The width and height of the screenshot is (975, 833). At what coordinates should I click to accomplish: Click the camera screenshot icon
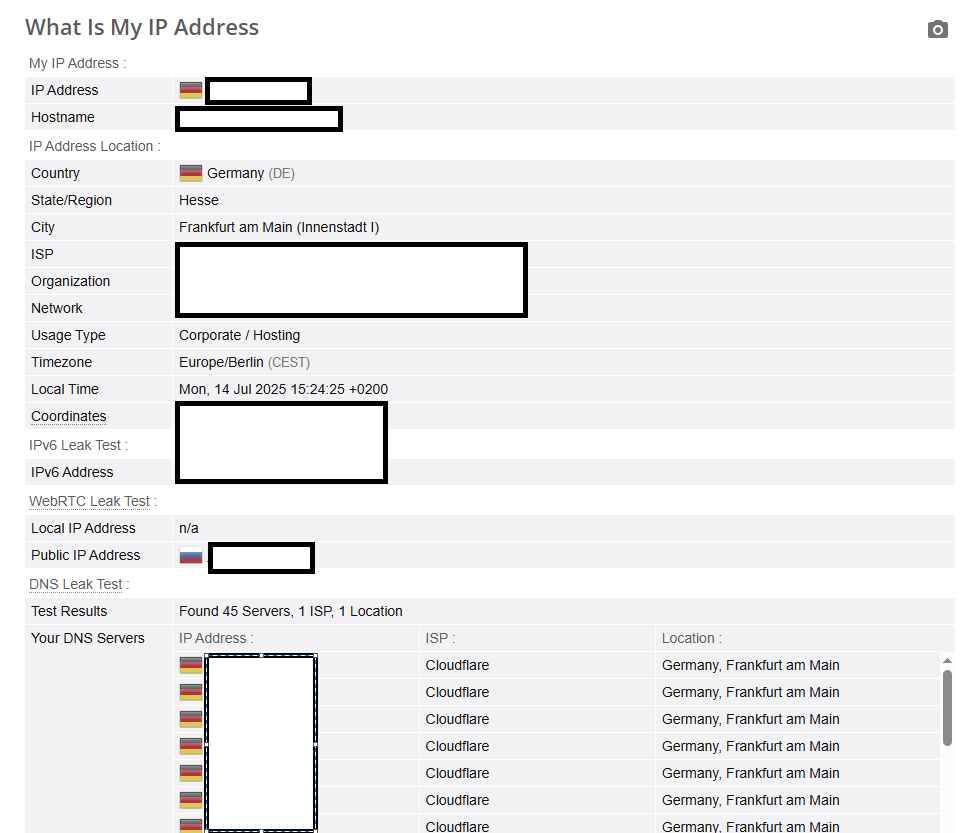click(938, 29)
